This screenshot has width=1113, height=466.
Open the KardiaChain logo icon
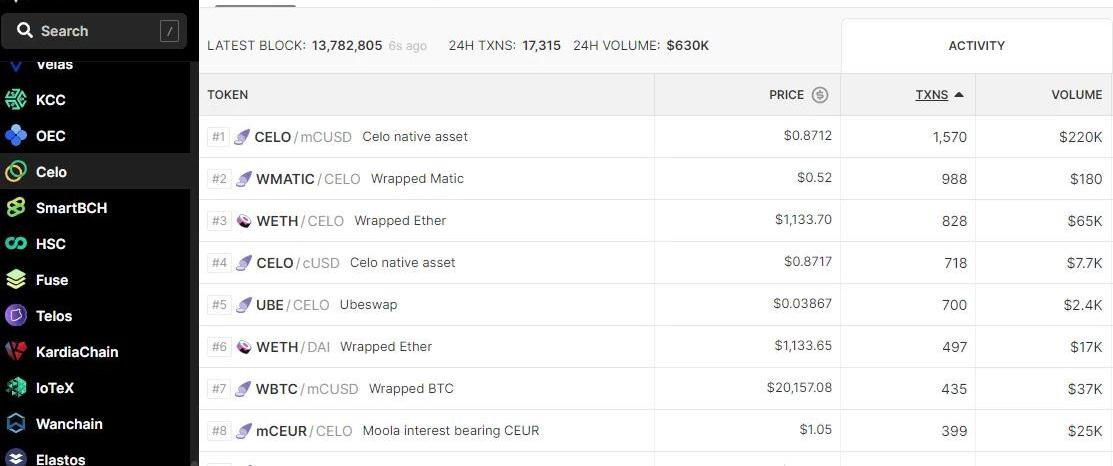tap(16, 352)
